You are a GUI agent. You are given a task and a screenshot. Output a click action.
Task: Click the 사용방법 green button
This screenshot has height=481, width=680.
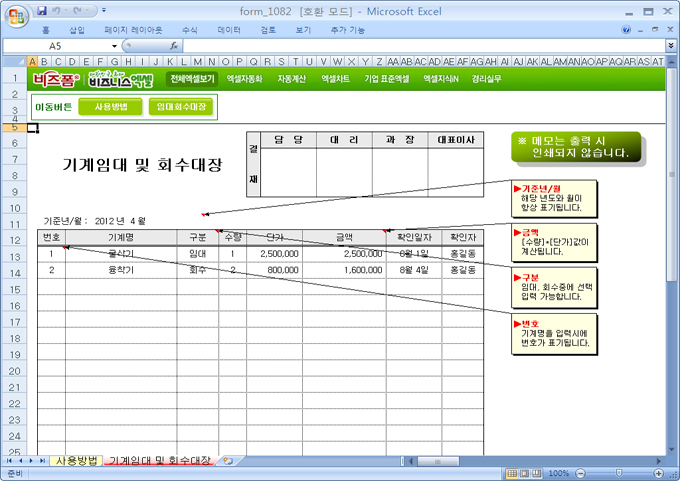point(110,107)
